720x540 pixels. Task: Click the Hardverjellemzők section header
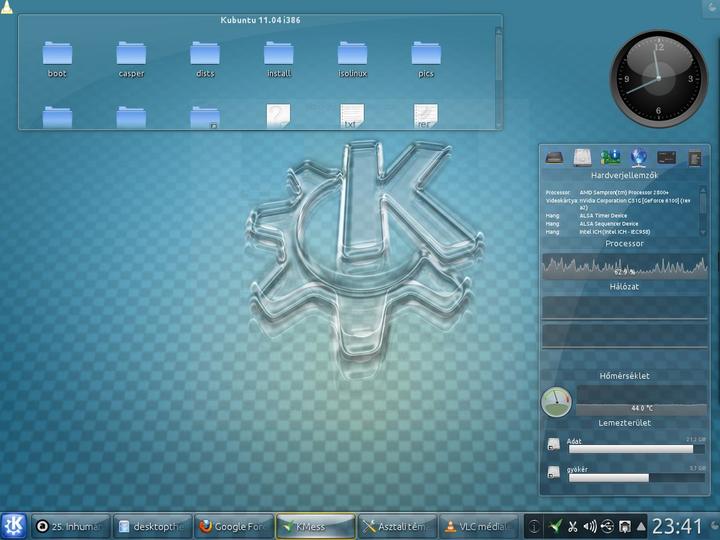pyautogui.click(x=624, y=175)
